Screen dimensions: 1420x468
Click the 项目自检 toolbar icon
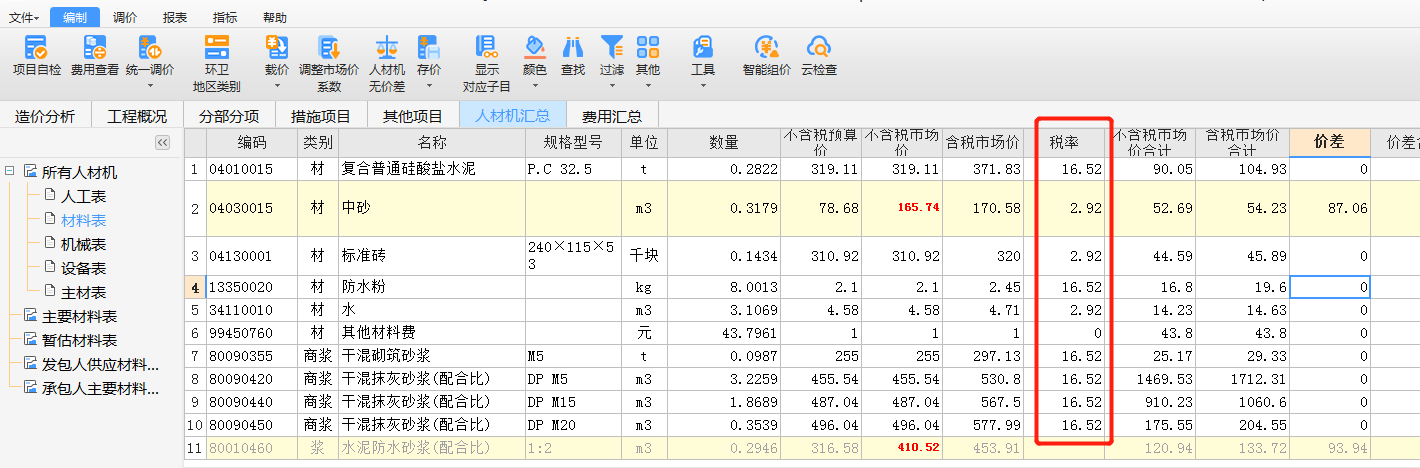click(36, 47)
